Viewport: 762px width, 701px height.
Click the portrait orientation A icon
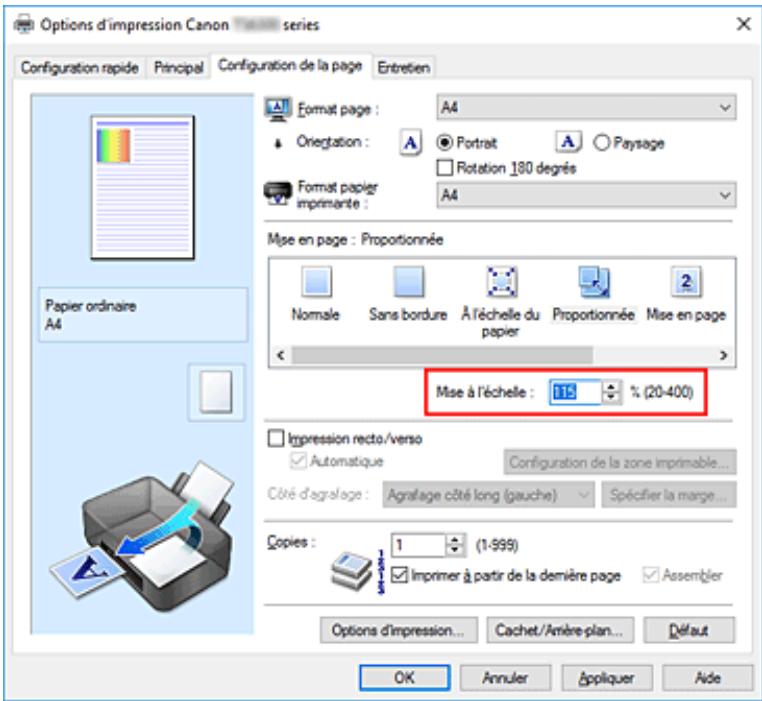(x=411, y=143)
